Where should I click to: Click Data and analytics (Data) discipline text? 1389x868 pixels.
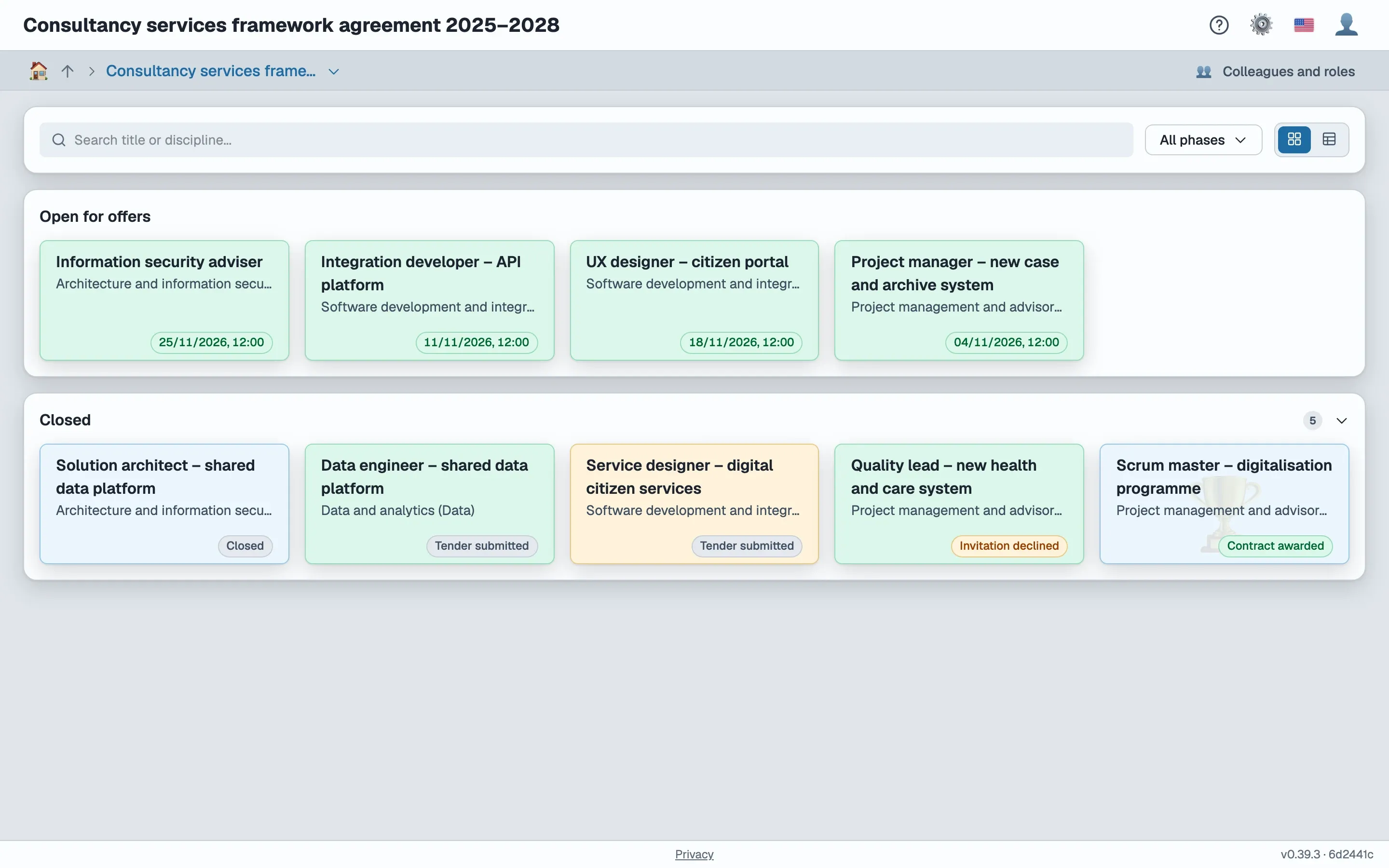point(397,510)
